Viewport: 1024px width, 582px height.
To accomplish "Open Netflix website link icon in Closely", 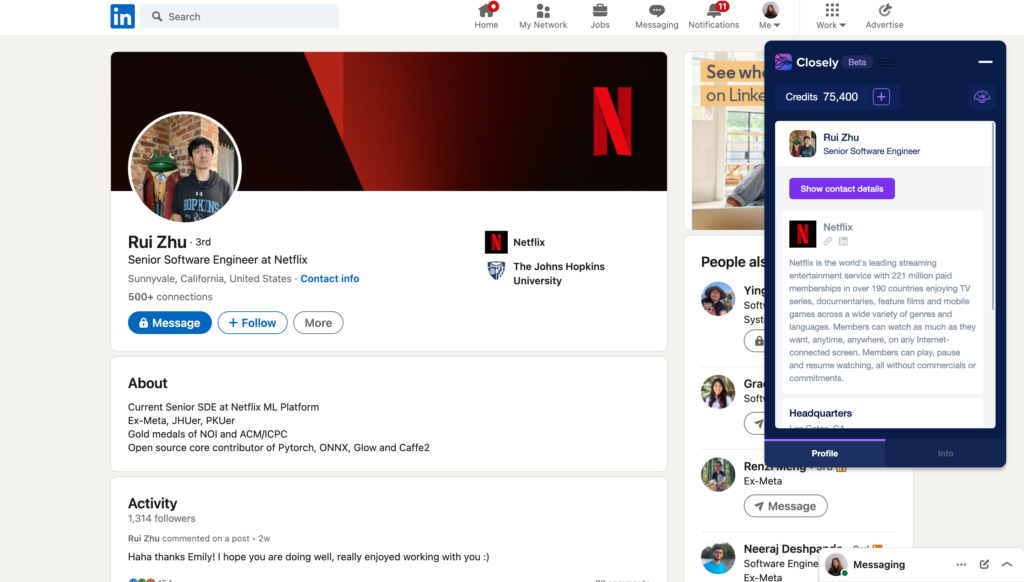I will tap(828, 242).
